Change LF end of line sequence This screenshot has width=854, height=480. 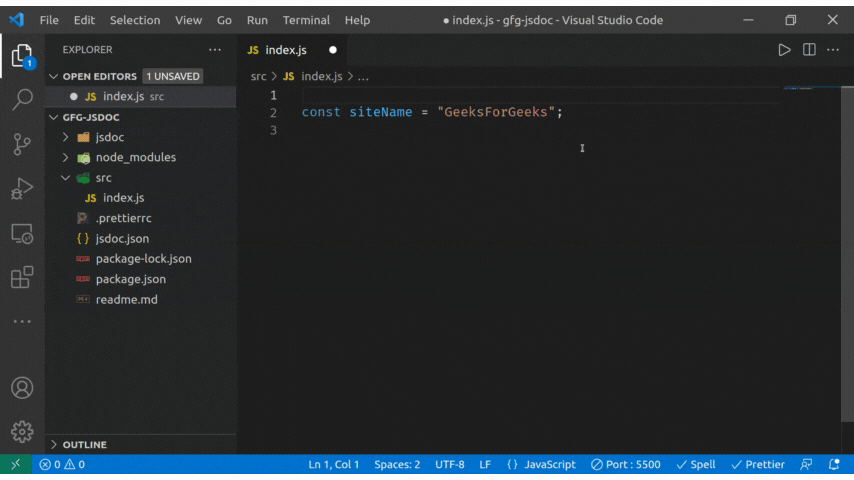point(485,464)
